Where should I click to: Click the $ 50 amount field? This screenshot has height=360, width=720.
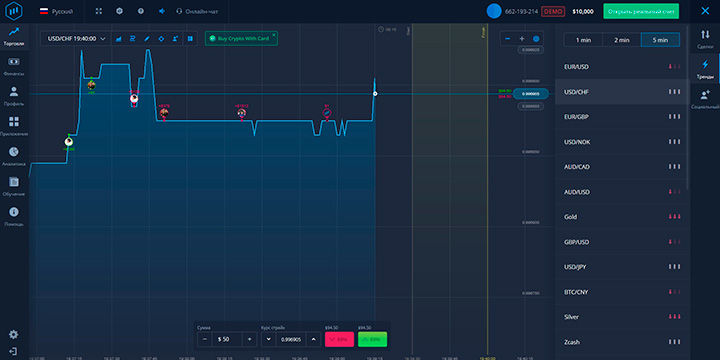227,339
